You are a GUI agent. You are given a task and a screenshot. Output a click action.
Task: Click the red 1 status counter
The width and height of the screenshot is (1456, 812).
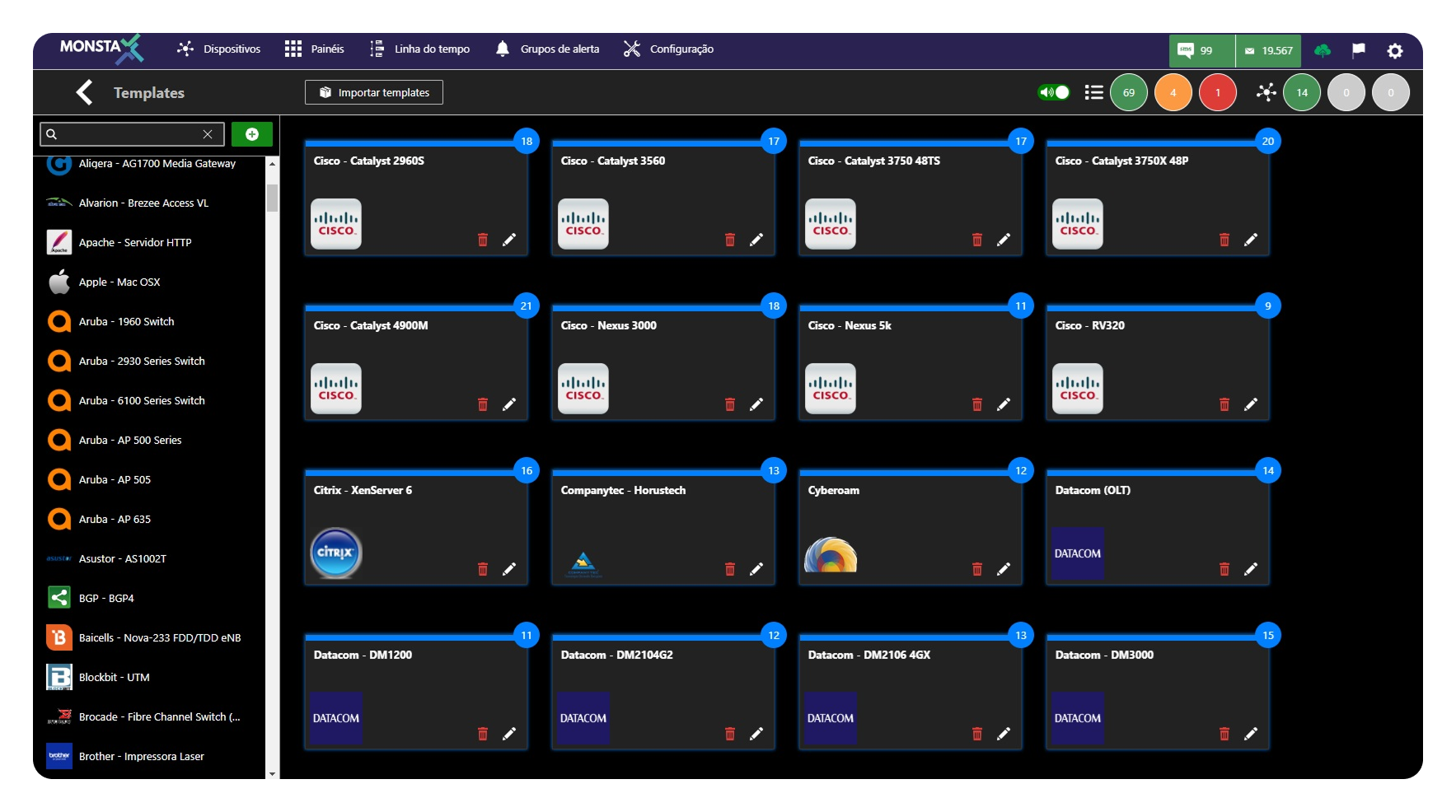tap(1218, 92)
